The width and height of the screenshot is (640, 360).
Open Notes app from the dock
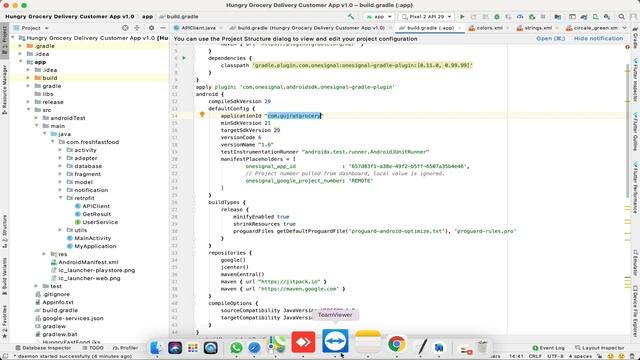click(368, 342)
